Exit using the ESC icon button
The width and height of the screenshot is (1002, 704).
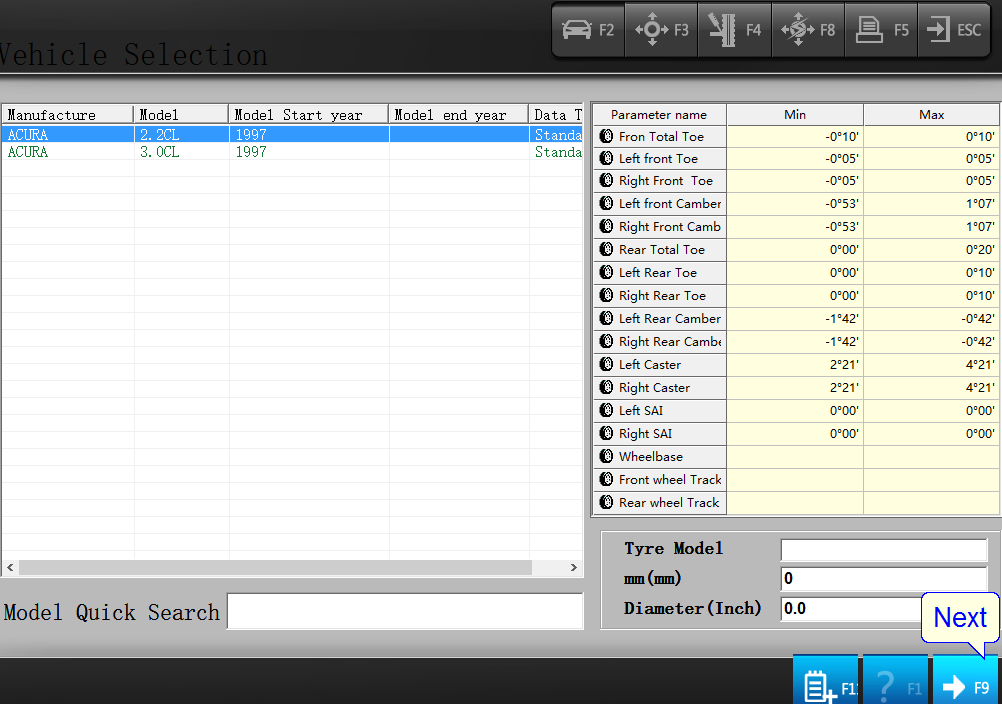pos(954,30)
